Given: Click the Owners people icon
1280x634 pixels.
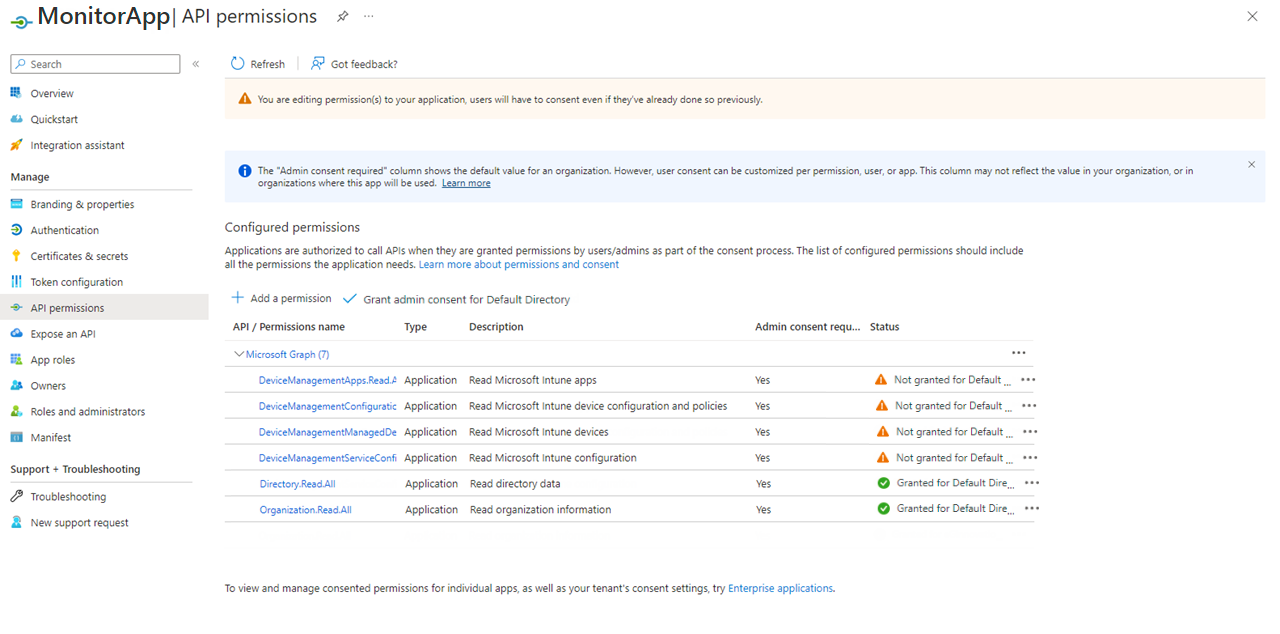Looking at the screenshot, I should pyautogui.click(x=16, y=386).
